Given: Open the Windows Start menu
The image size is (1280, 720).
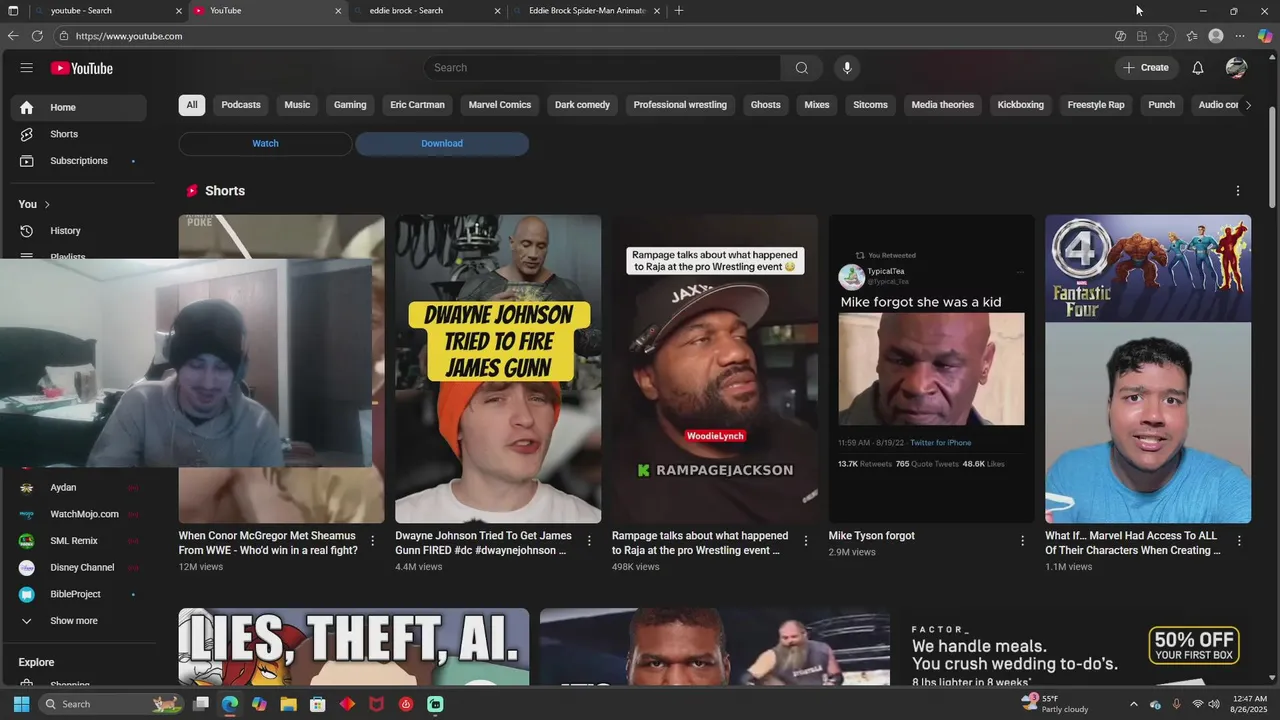Looking at the screenshot, I should (x=21, y=704).
